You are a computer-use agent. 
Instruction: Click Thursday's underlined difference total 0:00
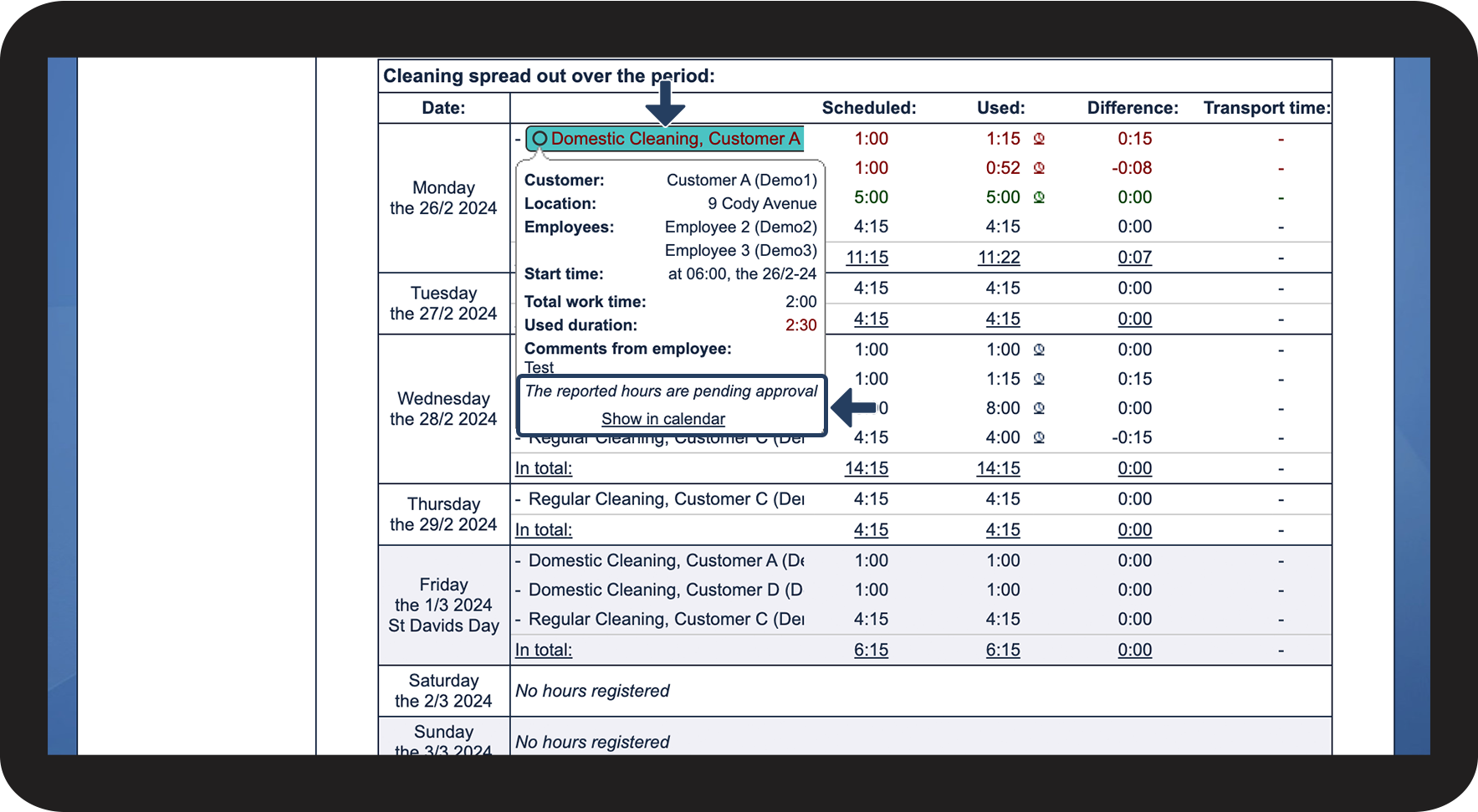[1135, 529]
